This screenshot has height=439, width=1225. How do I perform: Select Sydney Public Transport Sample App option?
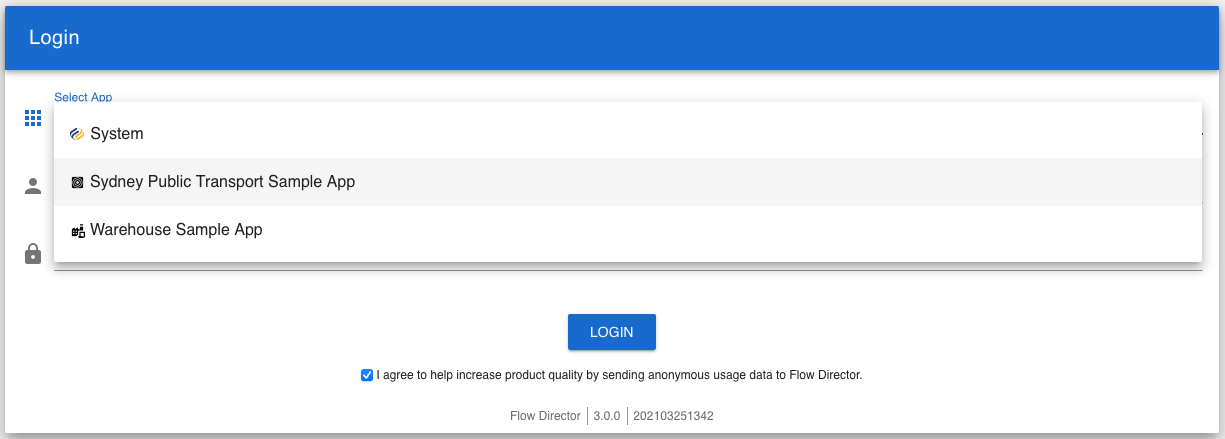tap(222, 182)
